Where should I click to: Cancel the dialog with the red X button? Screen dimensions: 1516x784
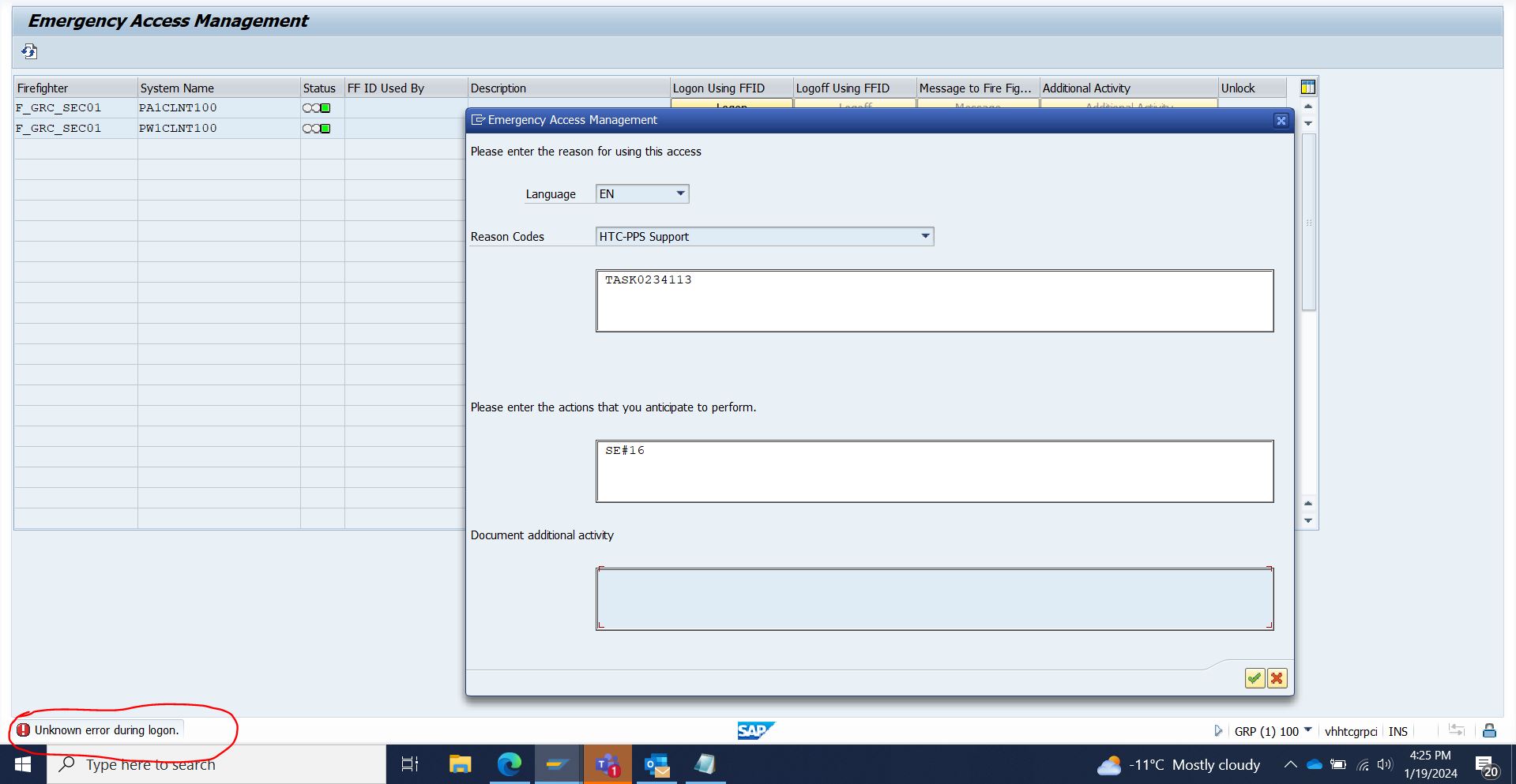(x=1277, y=678)
